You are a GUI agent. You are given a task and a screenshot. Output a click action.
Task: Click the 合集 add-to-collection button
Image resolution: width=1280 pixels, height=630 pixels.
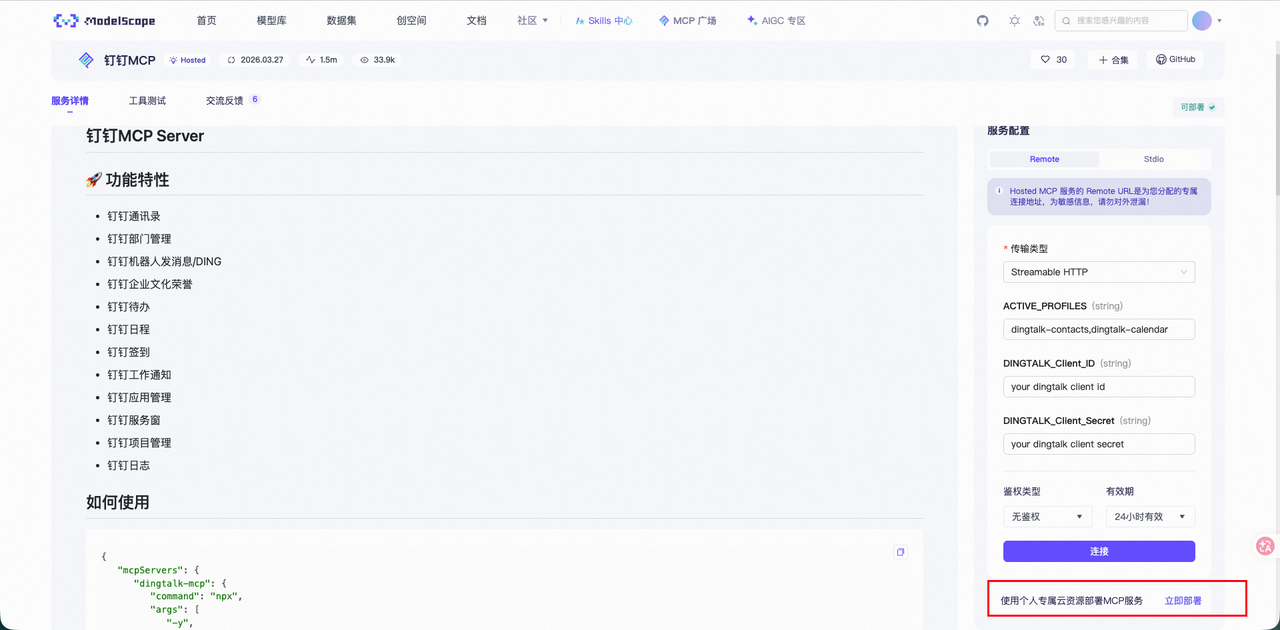1113,60
